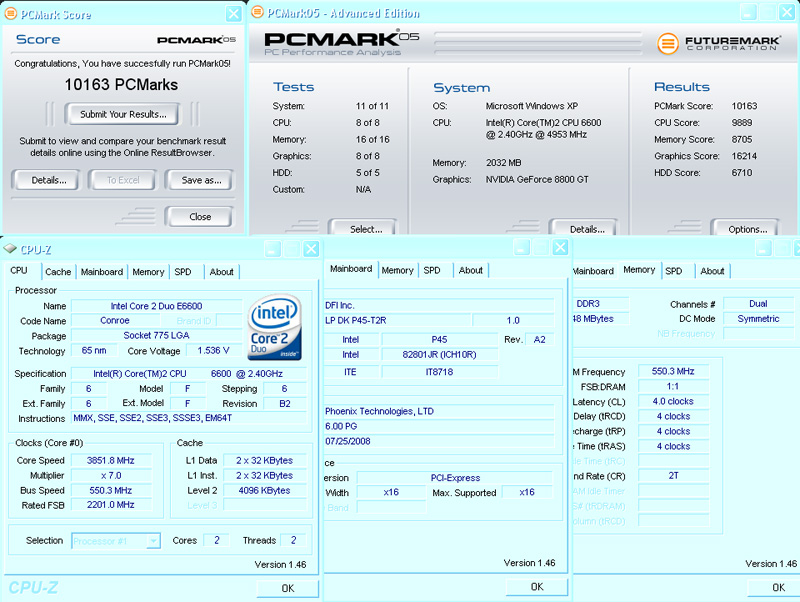Click Close in PCMark Score window
Viewport: 800px width, 602px height.
click(x=199, y=216)
